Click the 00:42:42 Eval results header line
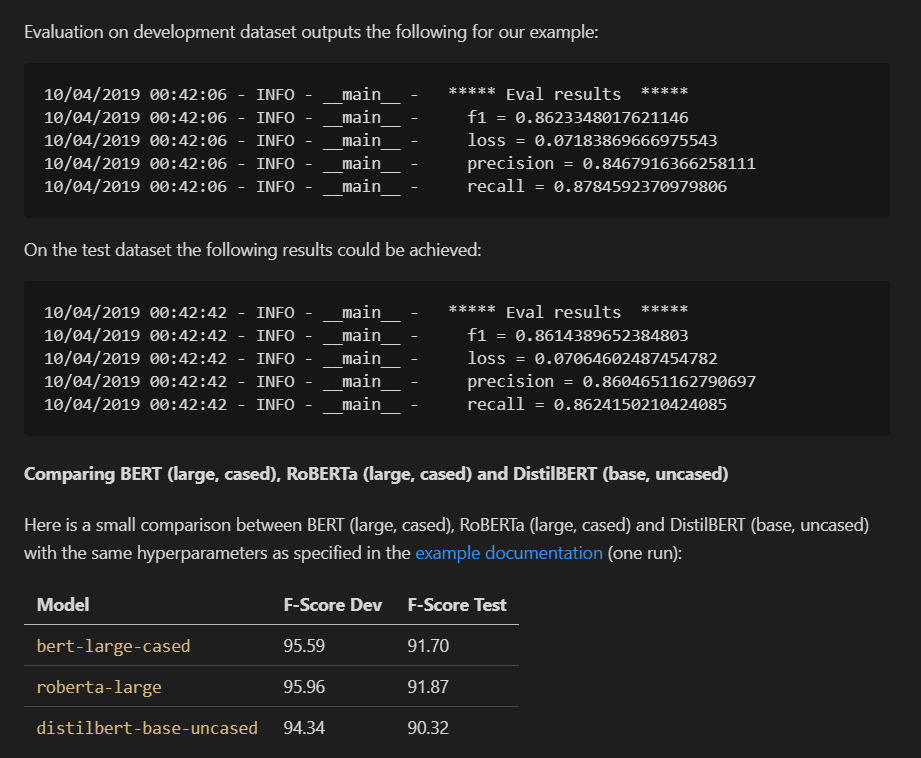 coord(366,312)
